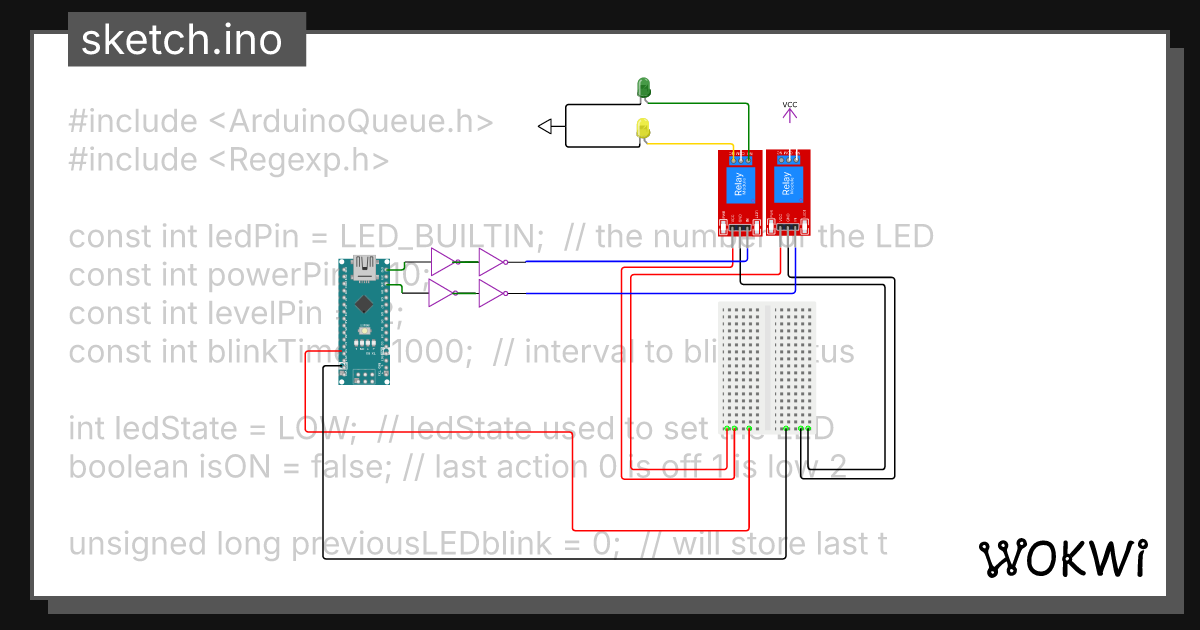The image size is (1200, 630).
Task: Select the upper-right NOT gate
Action: tap(493, 262)
